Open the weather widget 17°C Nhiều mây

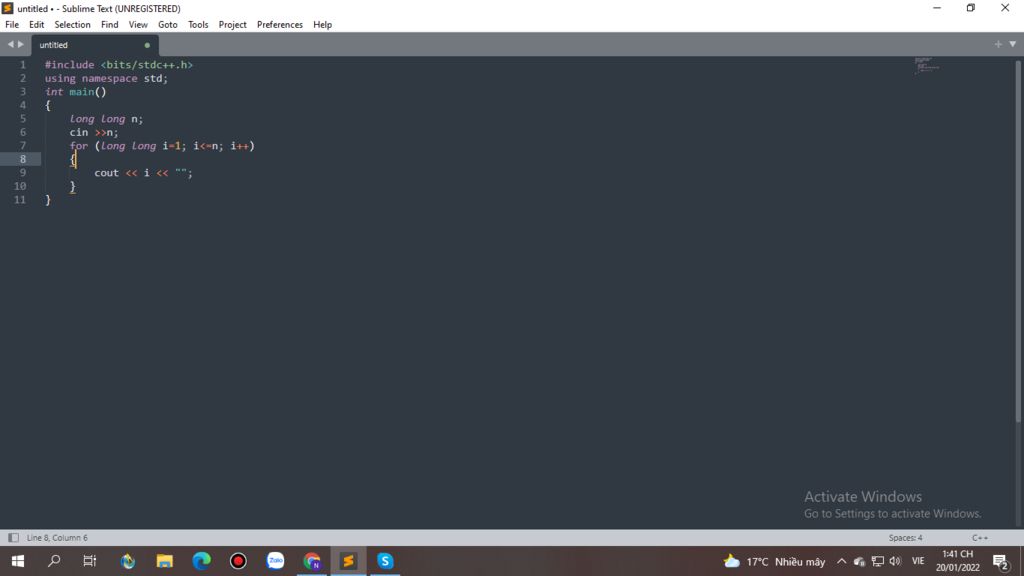[775, 562]
